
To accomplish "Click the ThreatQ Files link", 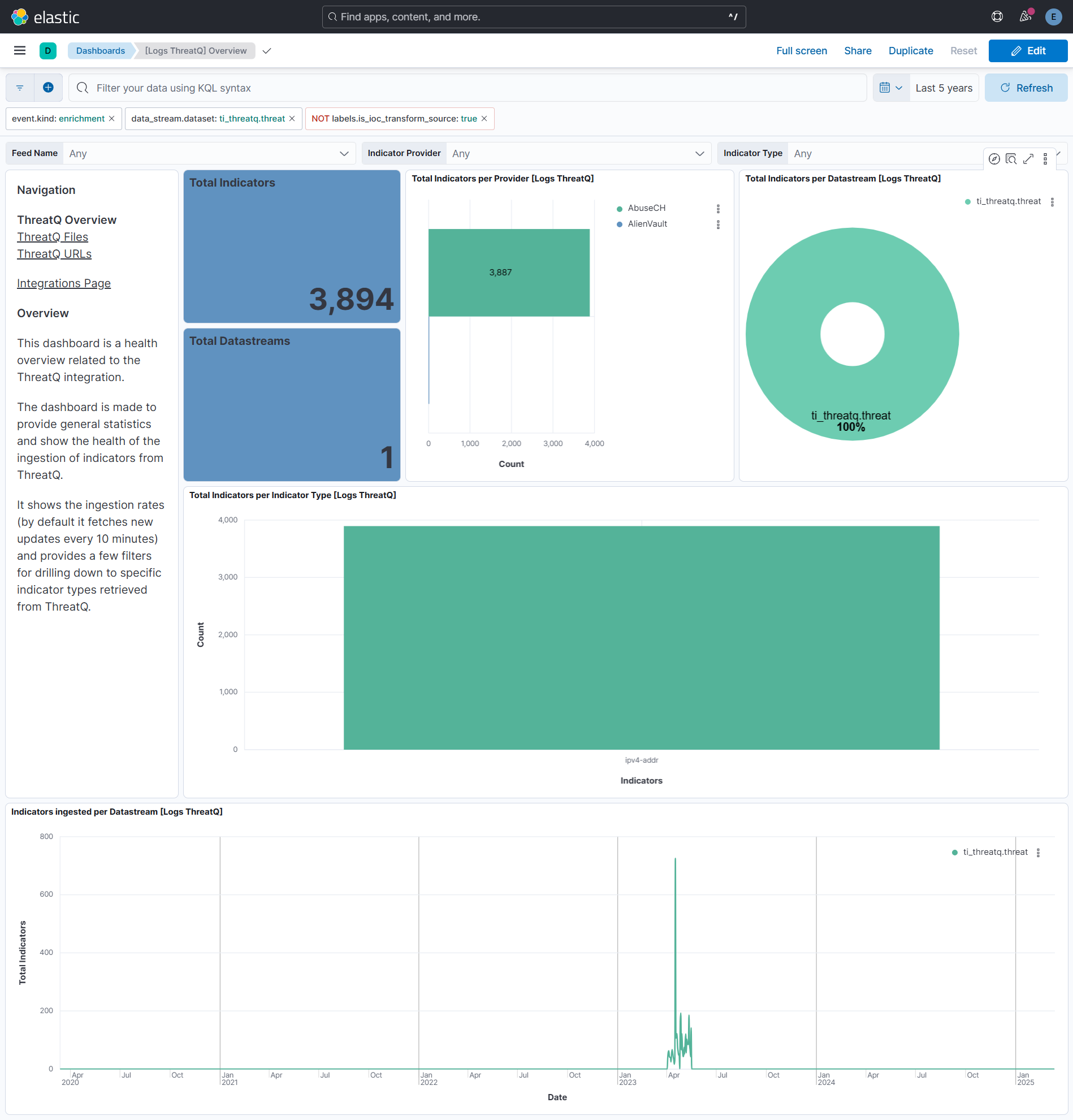I will [52, 236].
